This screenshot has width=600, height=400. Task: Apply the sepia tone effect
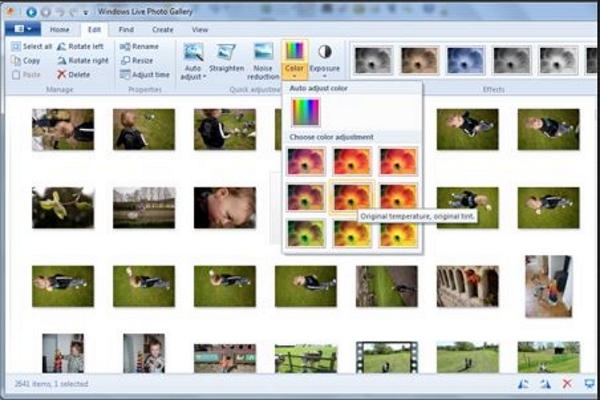(x=419, y=60)
